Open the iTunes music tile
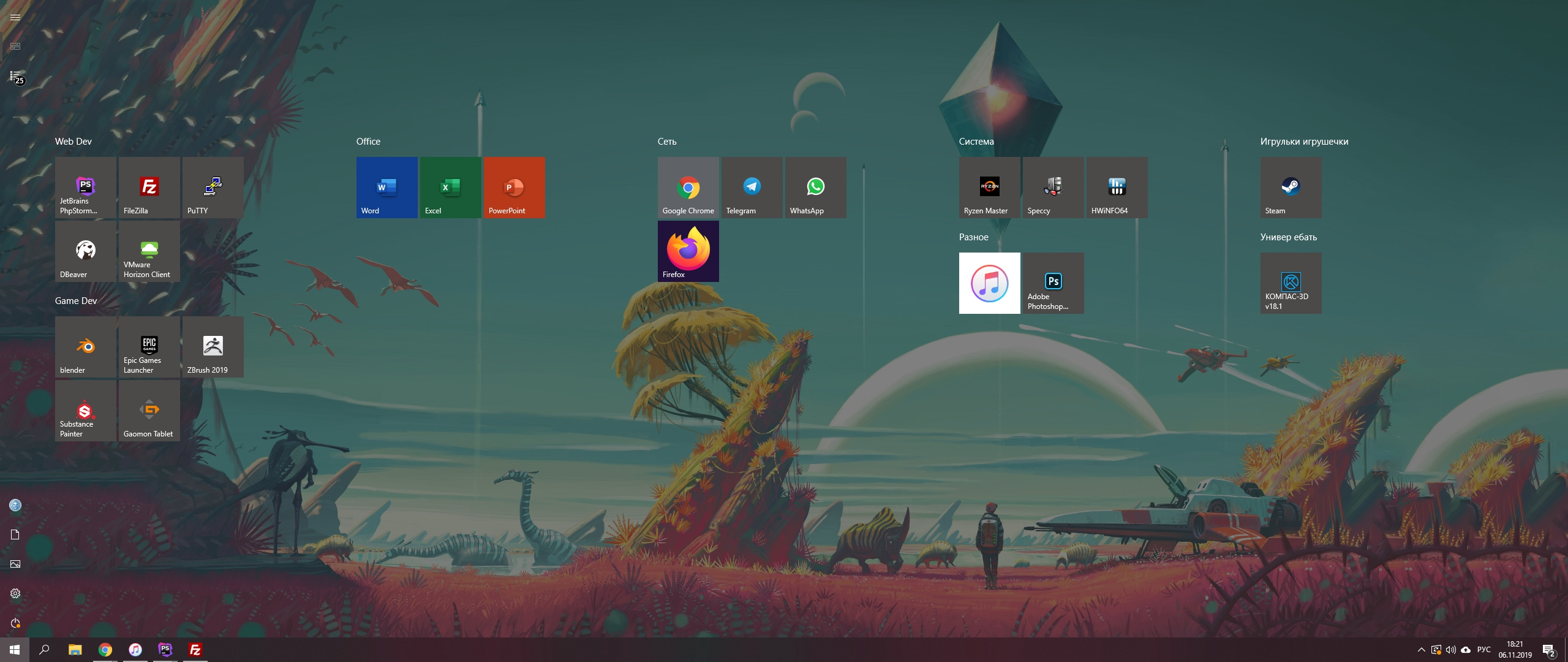 (990, 283)
